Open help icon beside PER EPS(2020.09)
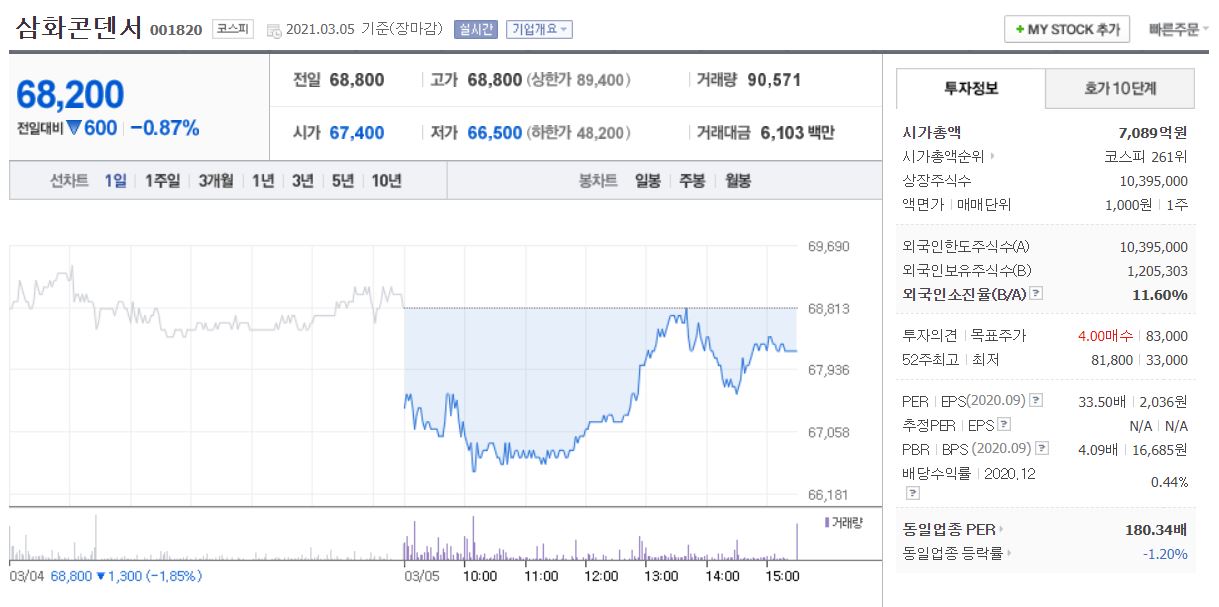Image resolution: width=1219 pixels, height=607 pixels. [x=1036, y=401]
